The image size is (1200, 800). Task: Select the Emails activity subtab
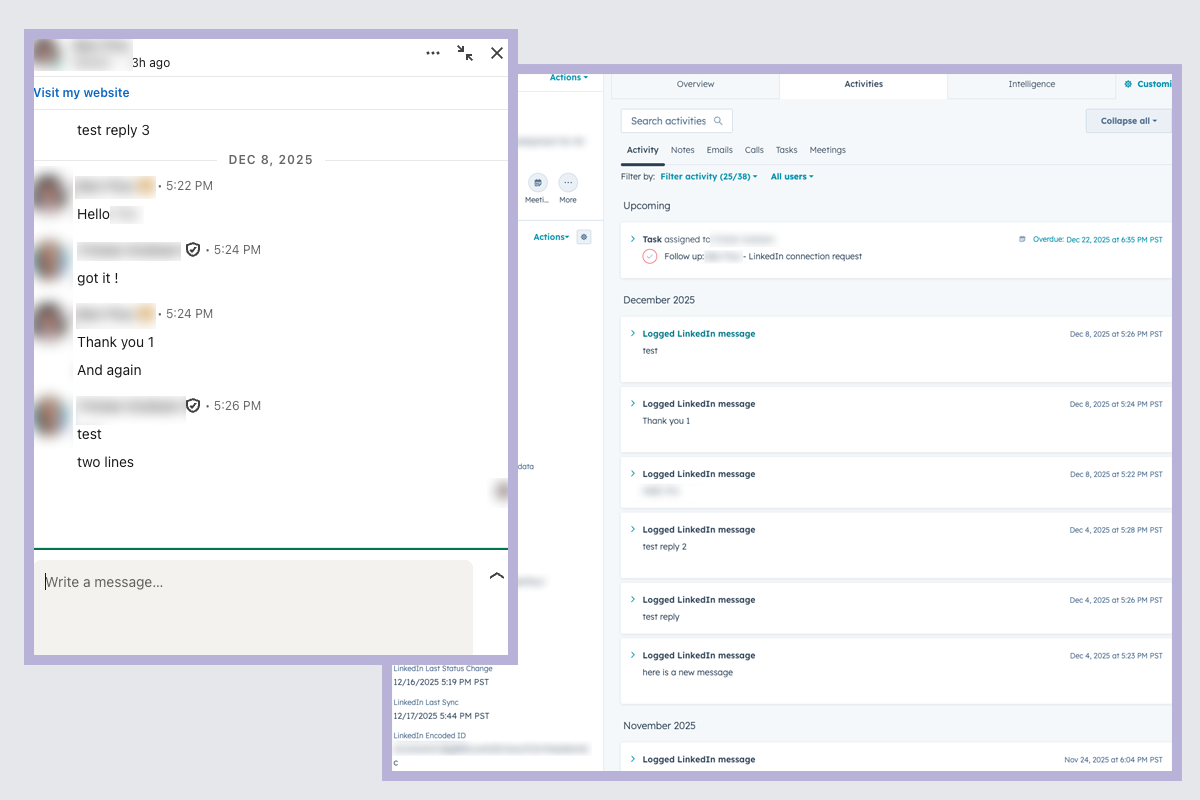[719, 150]
